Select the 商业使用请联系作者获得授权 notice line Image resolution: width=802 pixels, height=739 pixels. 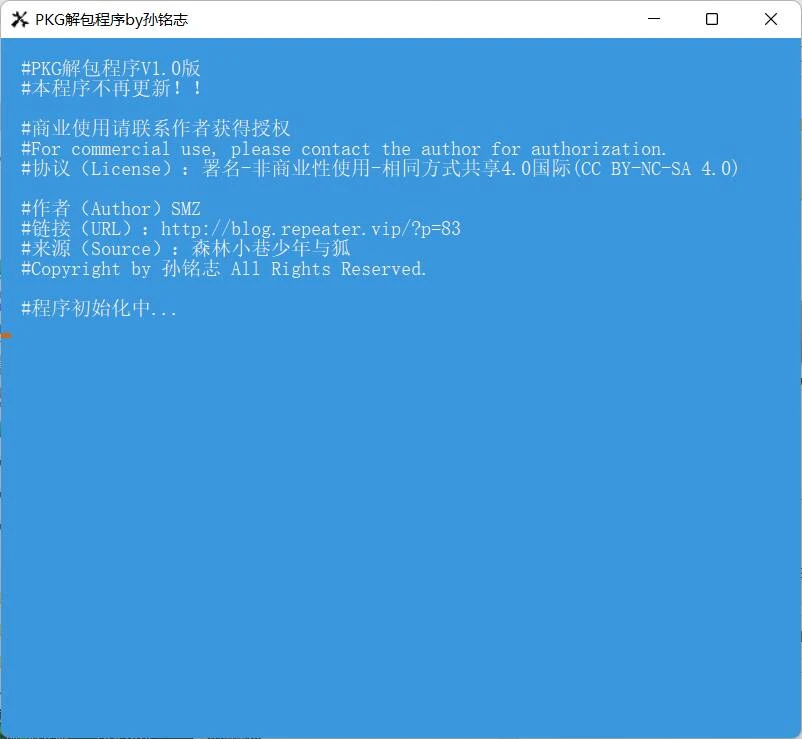155,128
